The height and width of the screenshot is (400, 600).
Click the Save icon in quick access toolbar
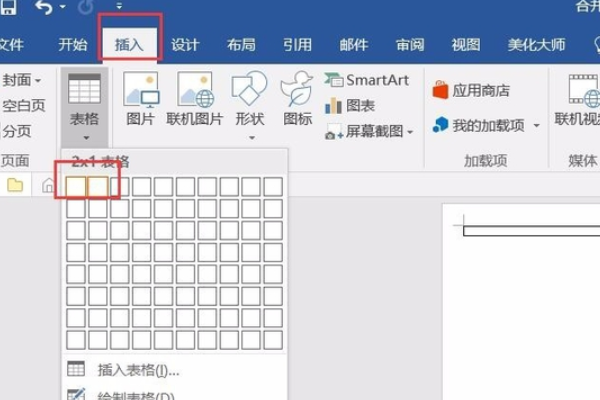tap(8, 7)
